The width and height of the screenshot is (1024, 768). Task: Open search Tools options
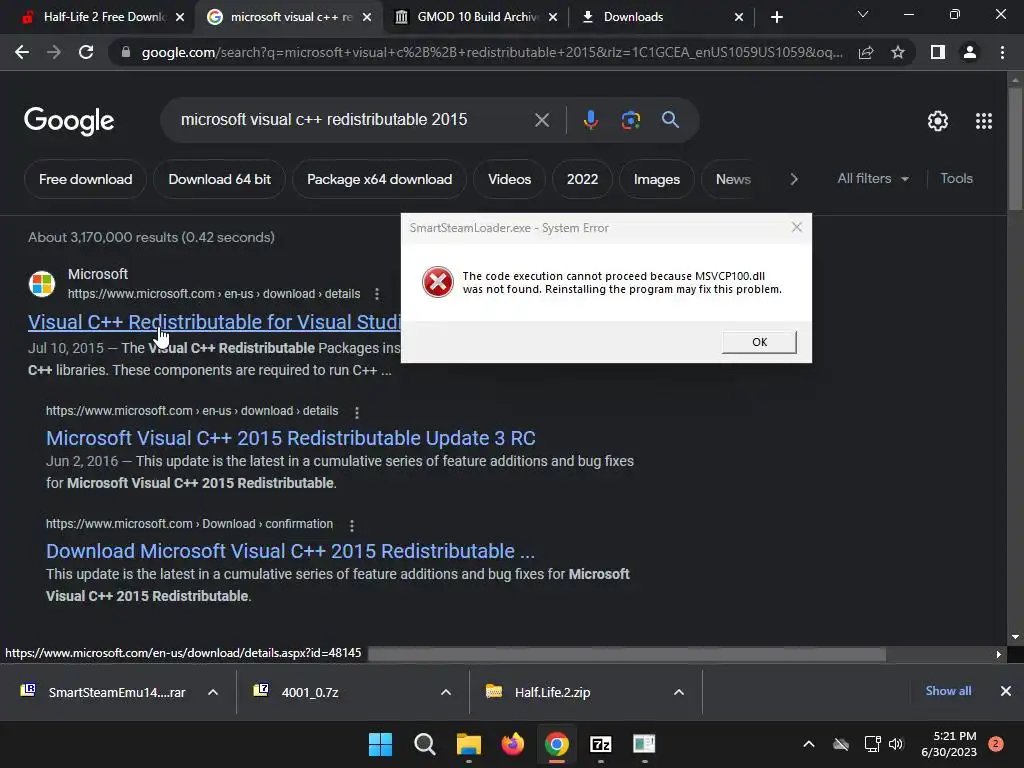(957, 178)
